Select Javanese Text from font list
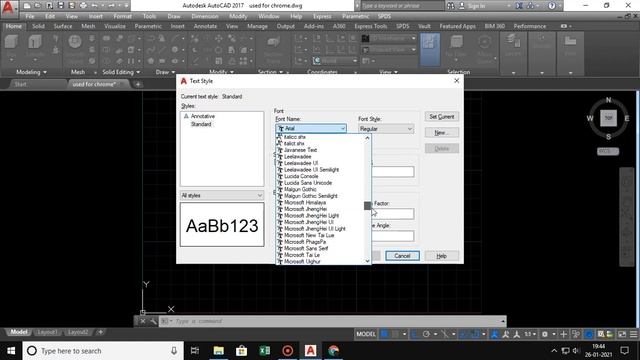The height and width of the screenshot is (360, 640). click(x=300, y=150)
